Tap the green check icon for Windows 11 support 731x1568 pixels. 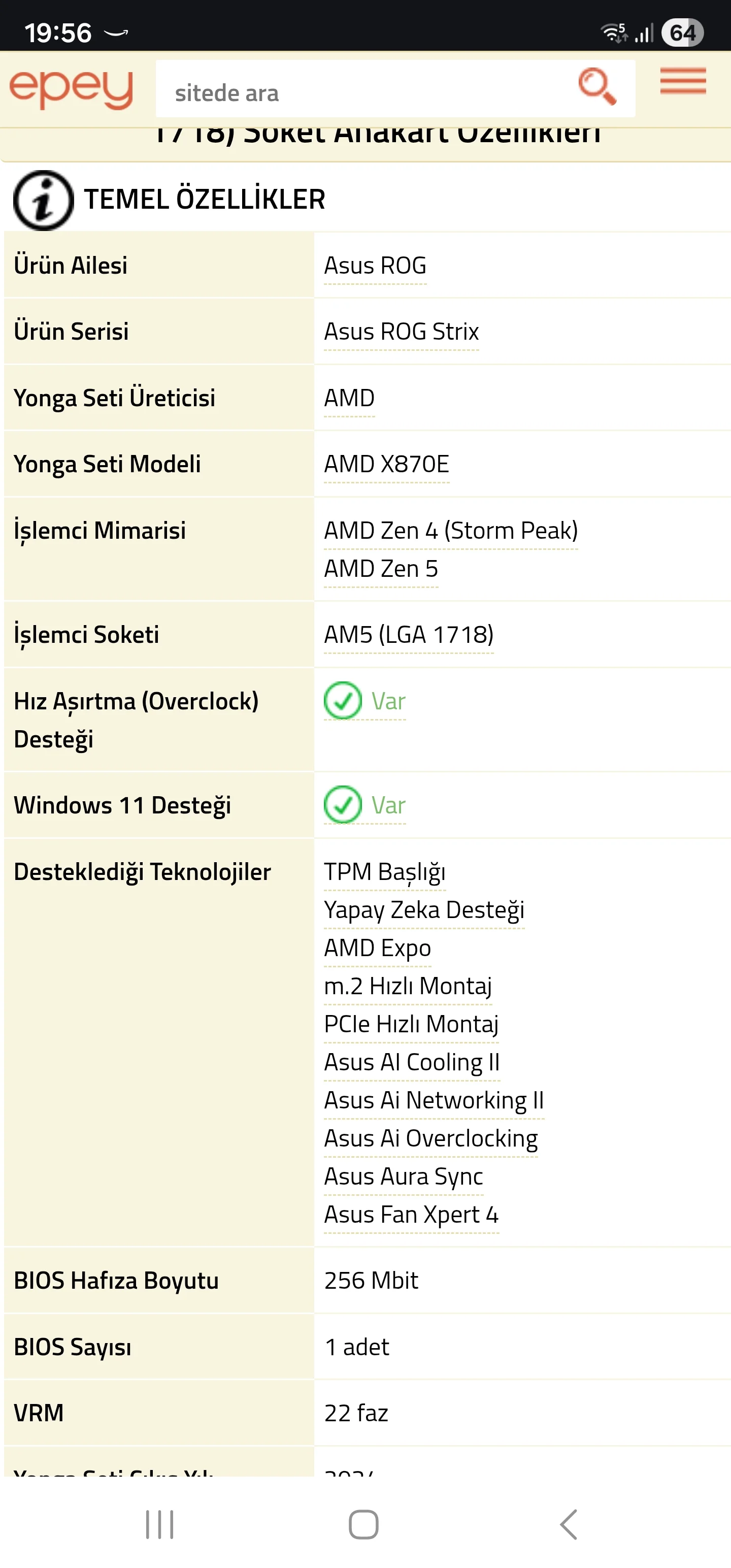click(343, 805)
